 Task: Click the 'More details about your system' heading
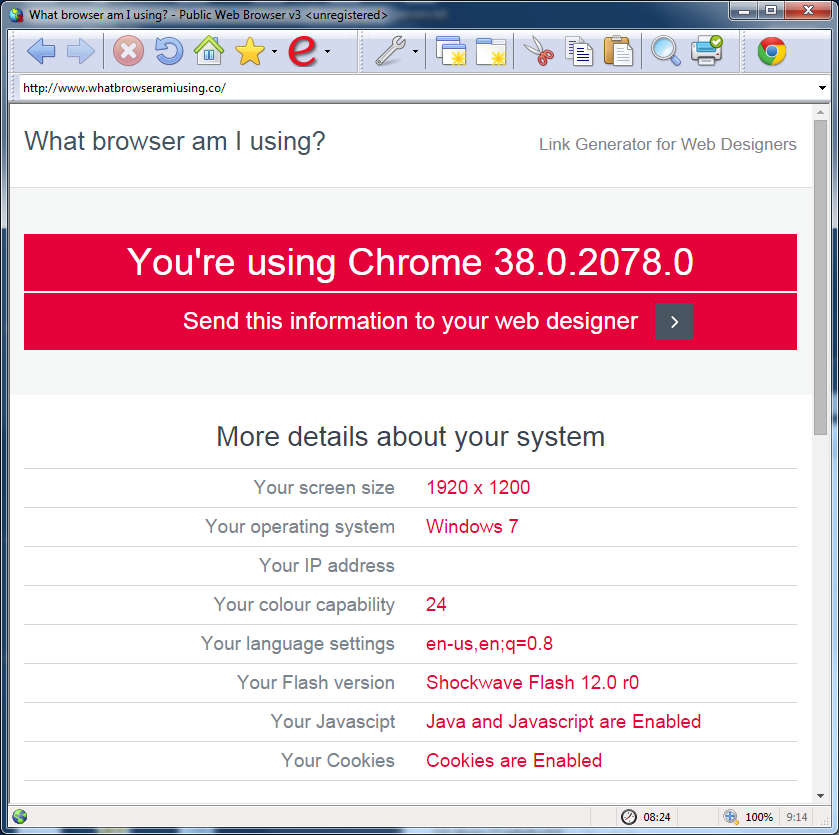coord(410,436)
